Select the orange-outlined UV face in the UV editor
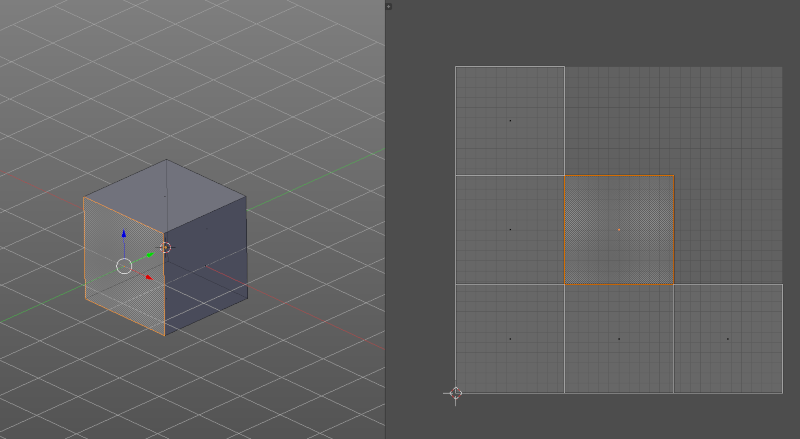This screenshot has height=439, width=800. coord(619,230)
